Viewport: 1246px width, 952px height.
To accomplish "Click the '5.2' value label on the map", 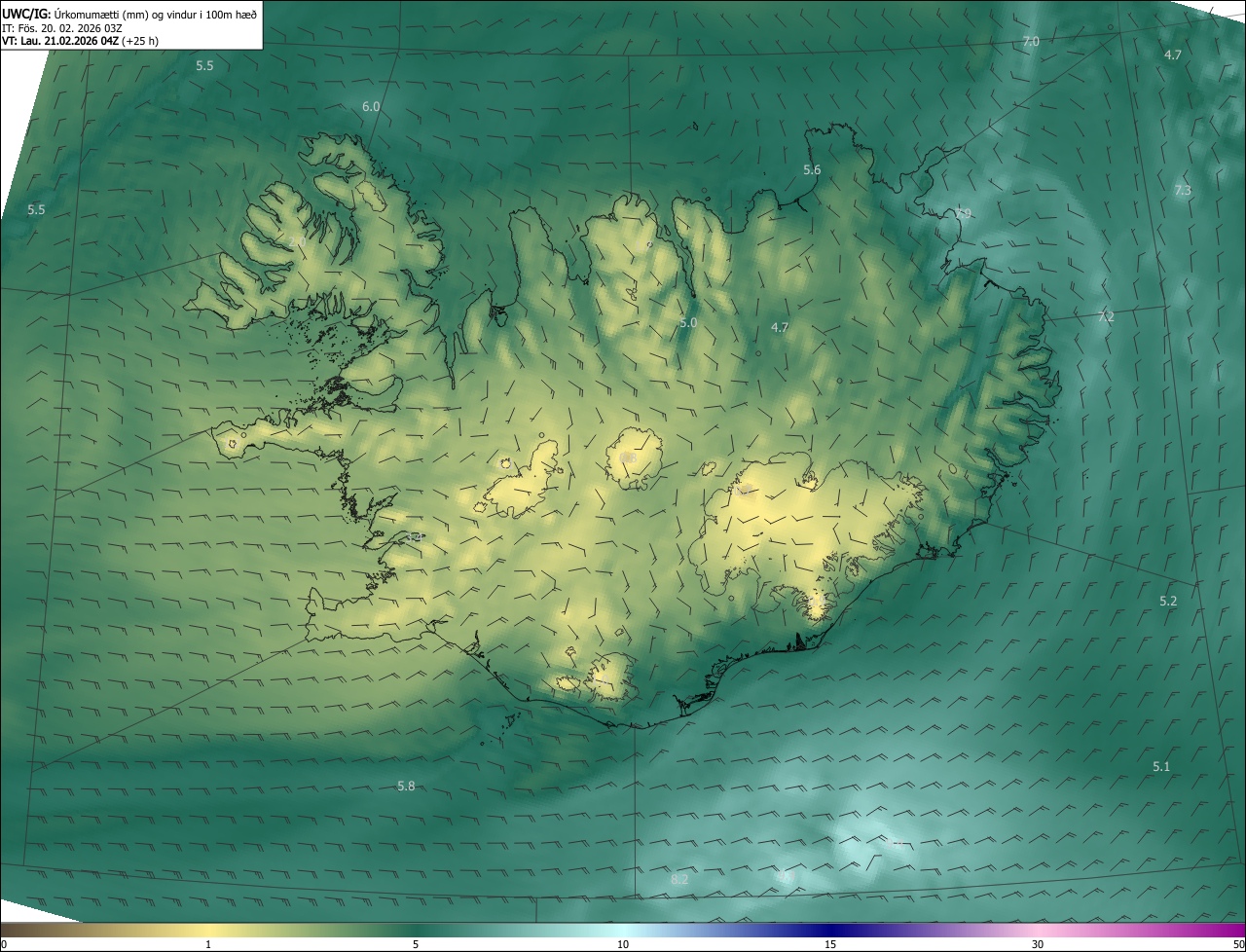I will (1168, 602).
